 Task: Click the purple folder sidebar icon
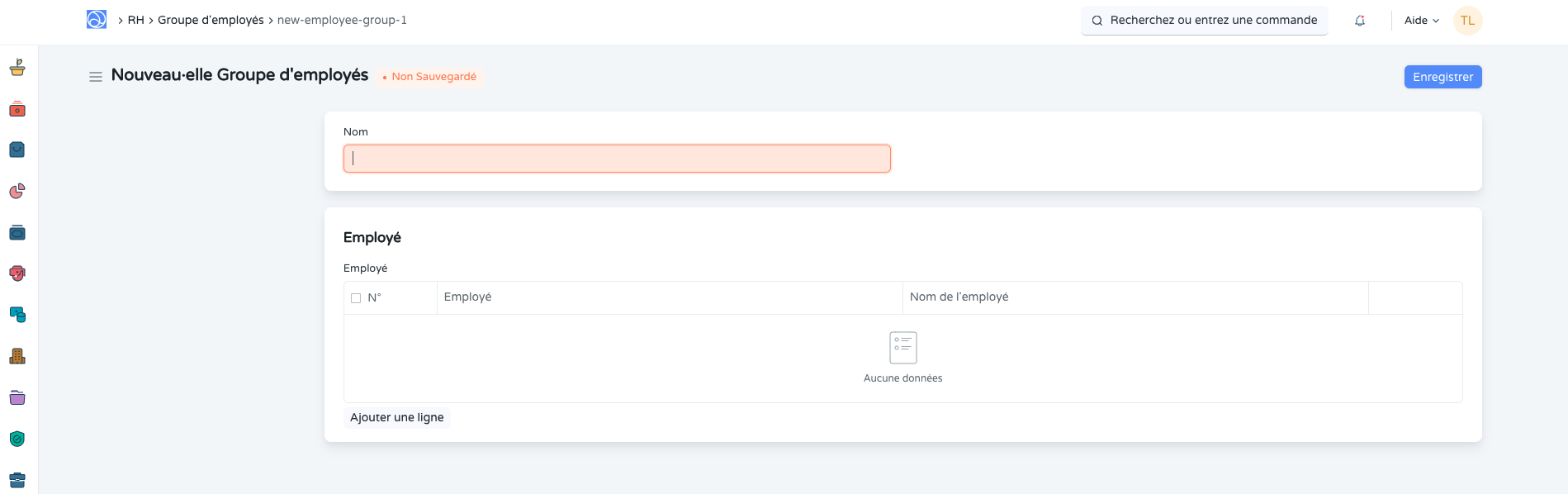17,398
